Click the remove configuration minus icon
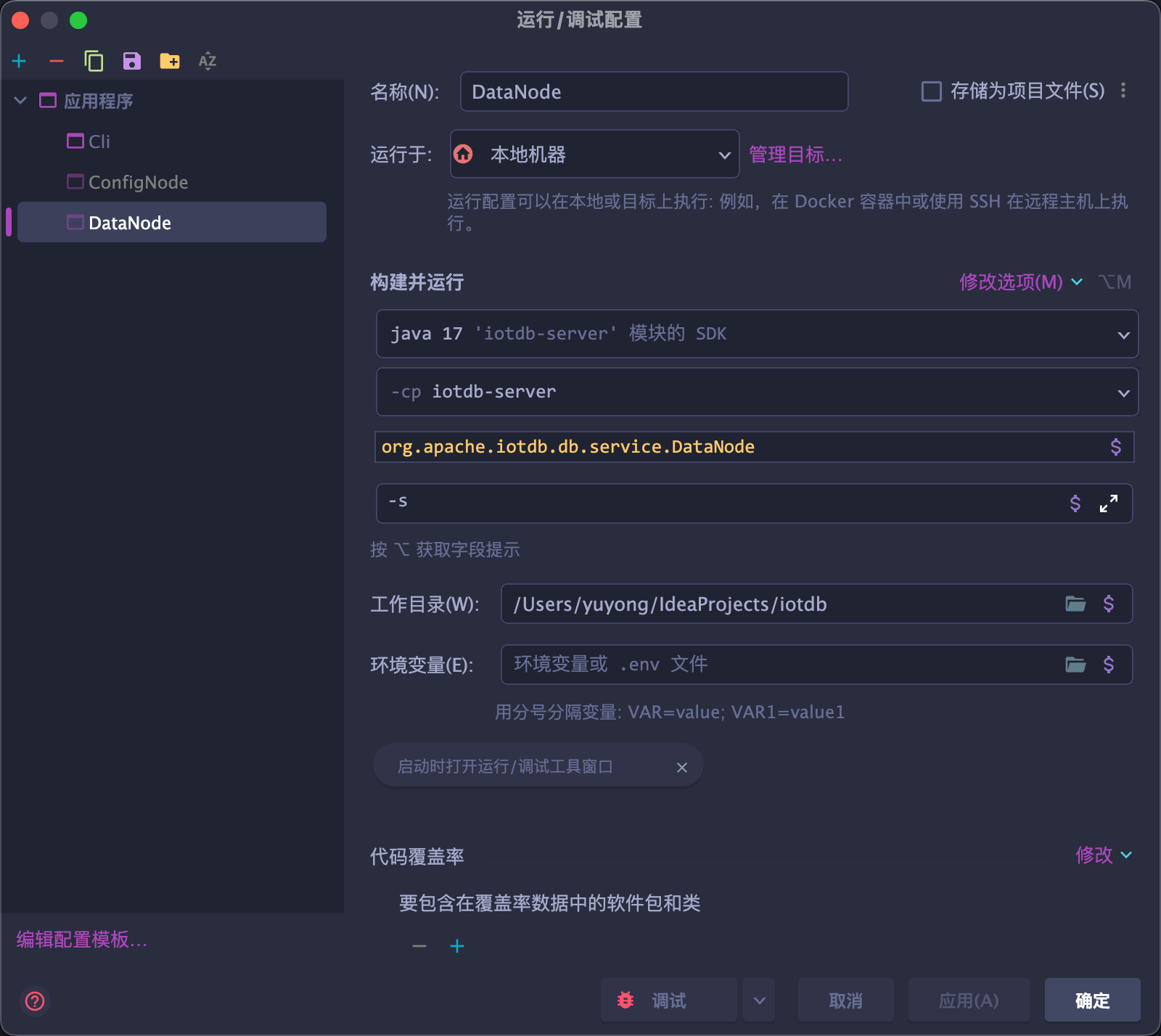Viewport: 1161px width, 1036px height. tap(57, 61)
